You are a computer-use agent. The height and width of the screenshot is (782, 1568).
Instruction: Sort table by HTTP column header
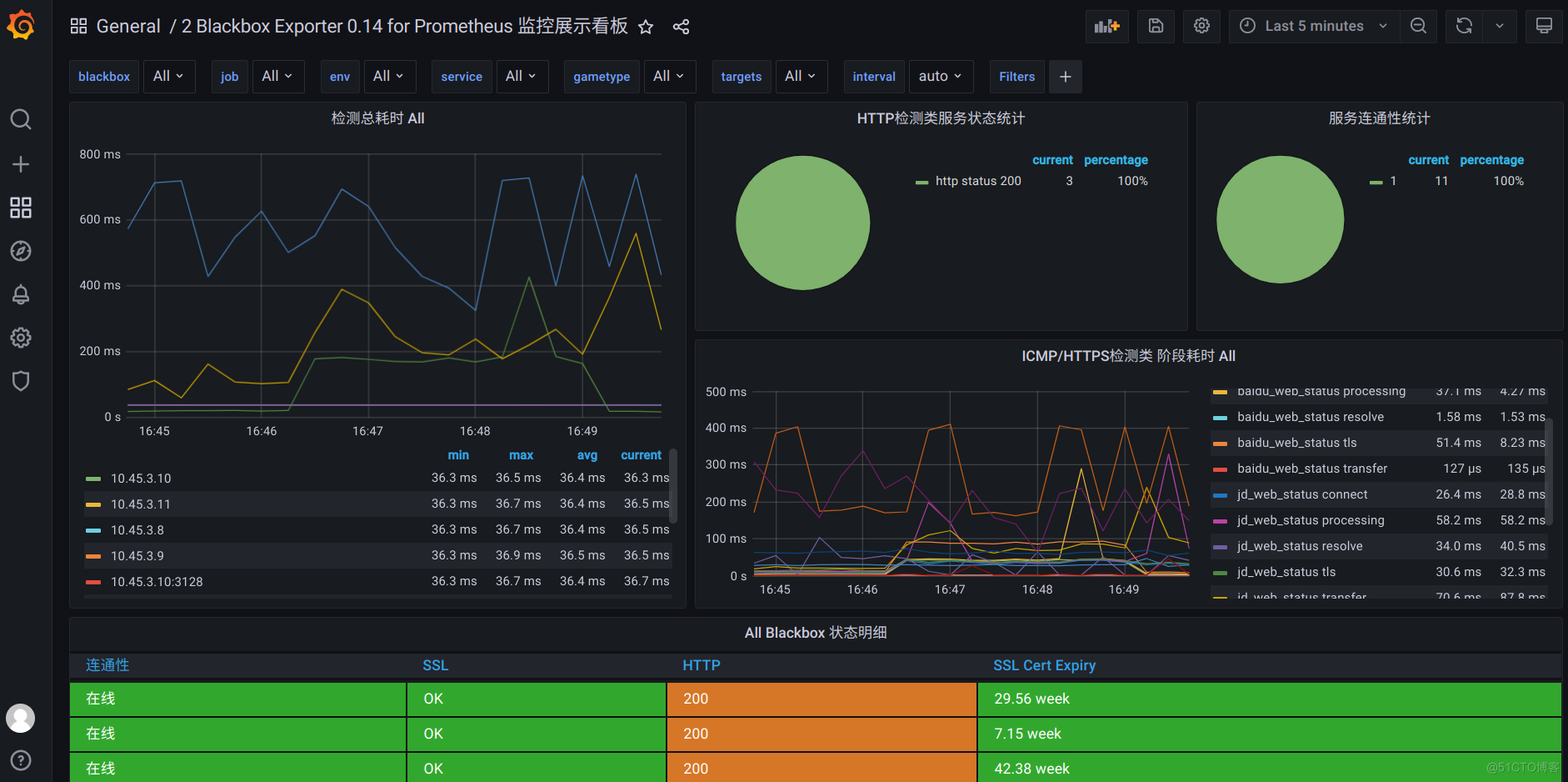point(701,665)
